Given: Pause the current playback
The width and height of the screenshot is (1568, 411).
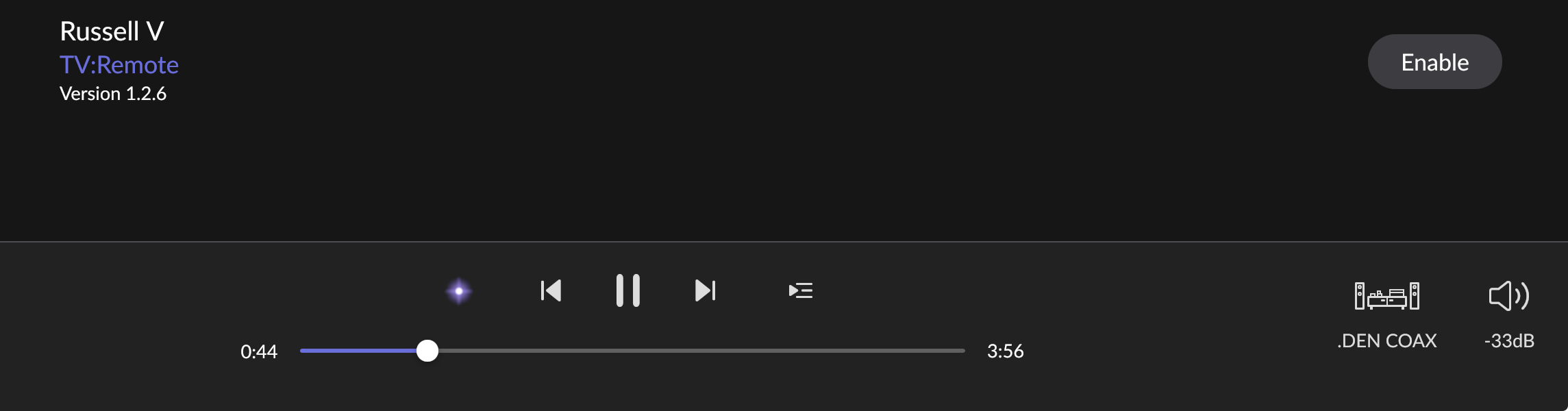Looking at the screenshot, I should (x=627, y=290).
